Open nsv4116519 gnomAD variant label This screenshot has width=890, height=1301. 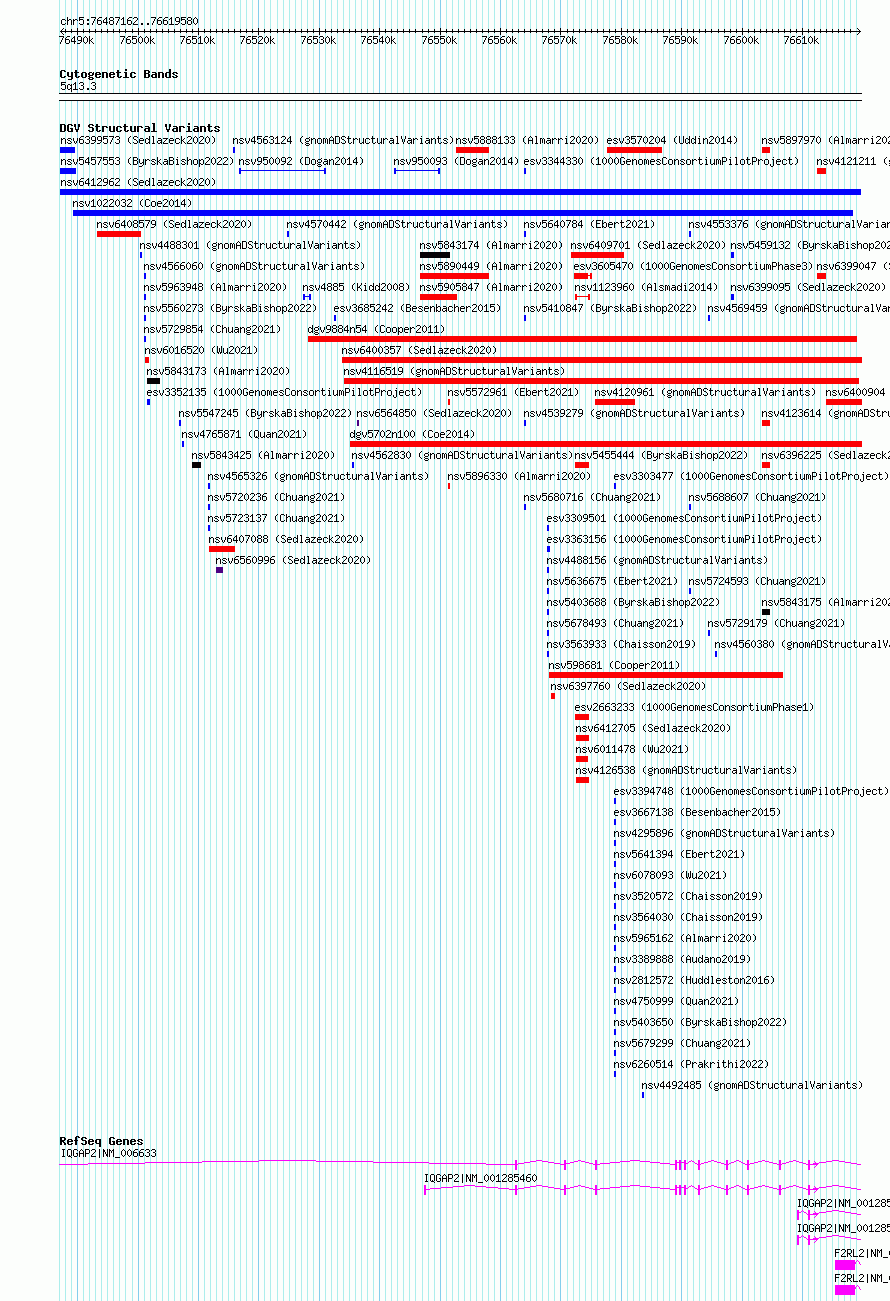[x=454, y=372]
